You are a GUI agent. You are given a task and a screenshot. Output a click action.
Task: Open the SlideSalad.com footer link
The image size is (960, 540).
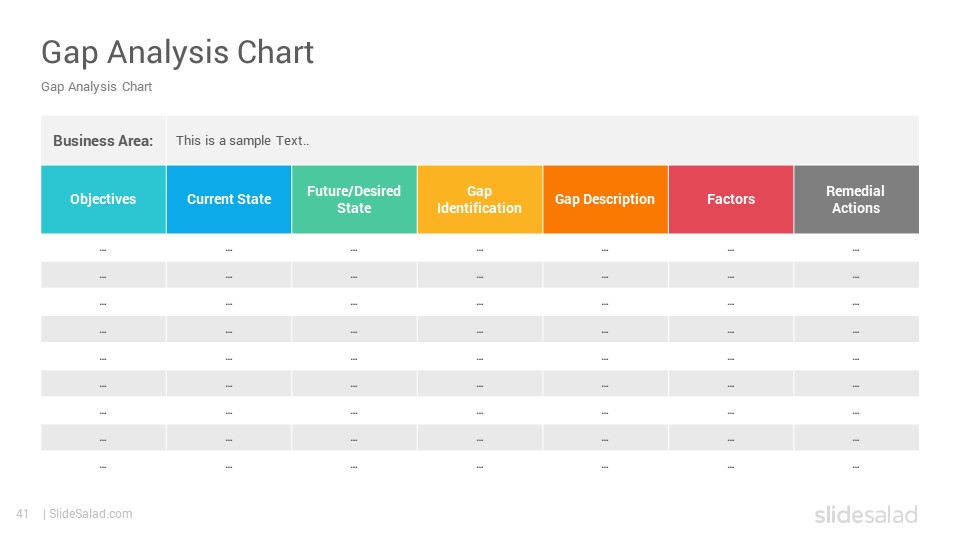click(x=91, y=514)
